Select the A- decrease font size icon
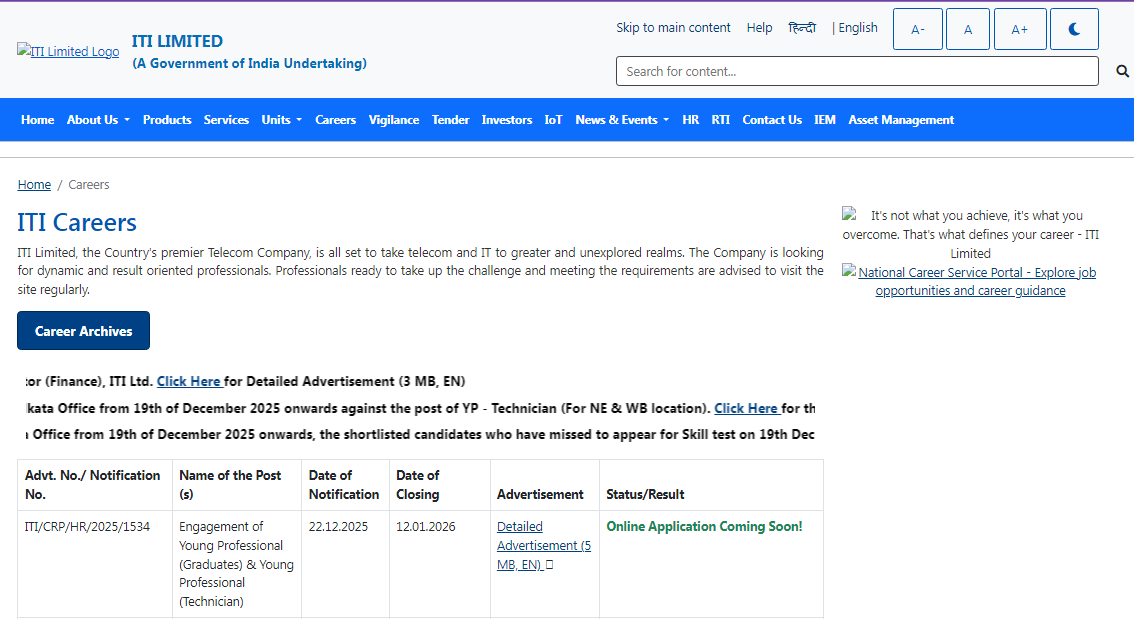Image resolution: width=1134 pixels, height=619 pixels. (917, 28)
